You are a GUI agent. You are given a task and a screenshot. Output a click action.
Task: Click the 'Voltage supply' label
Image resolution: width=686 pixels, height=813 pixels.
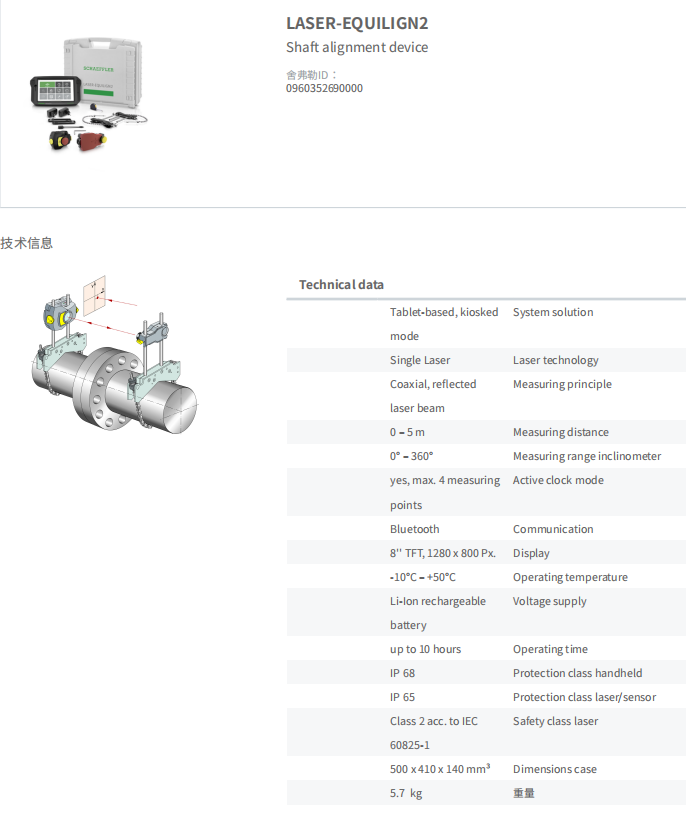550,601
